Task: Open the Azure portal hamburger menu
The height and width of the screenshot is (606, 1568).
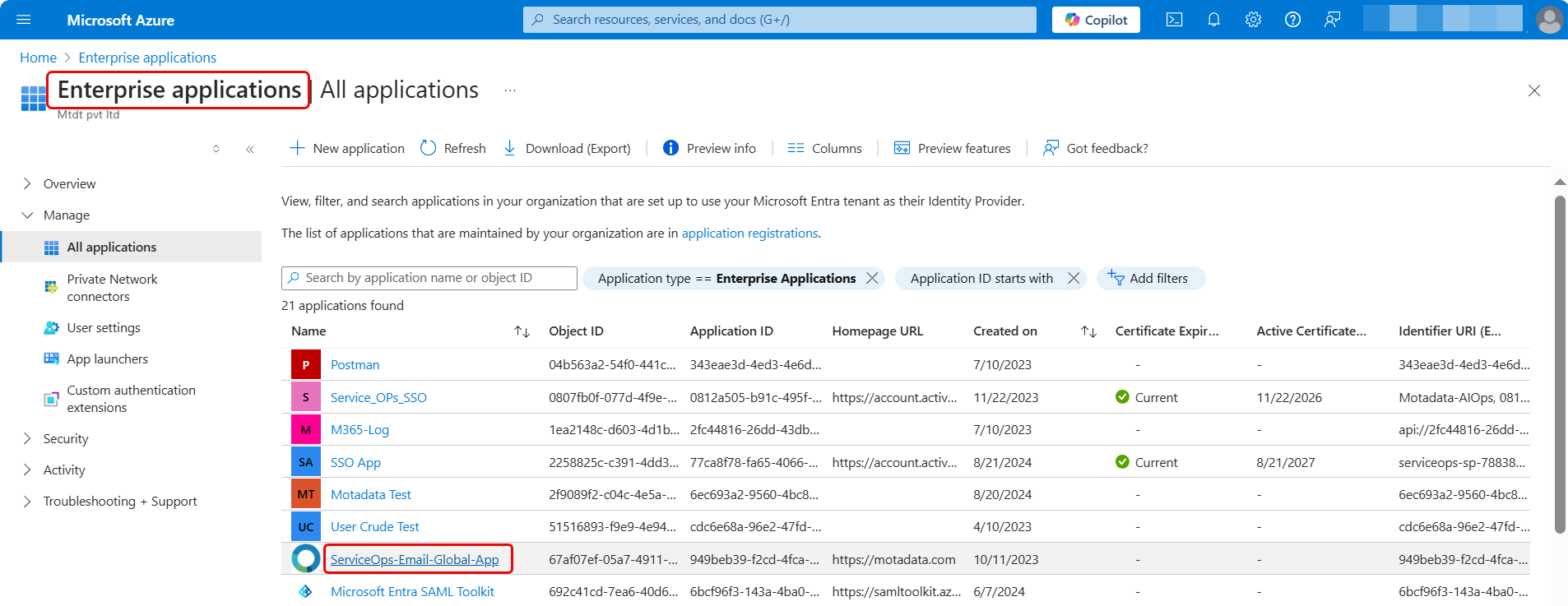Action: pos(24,20)
